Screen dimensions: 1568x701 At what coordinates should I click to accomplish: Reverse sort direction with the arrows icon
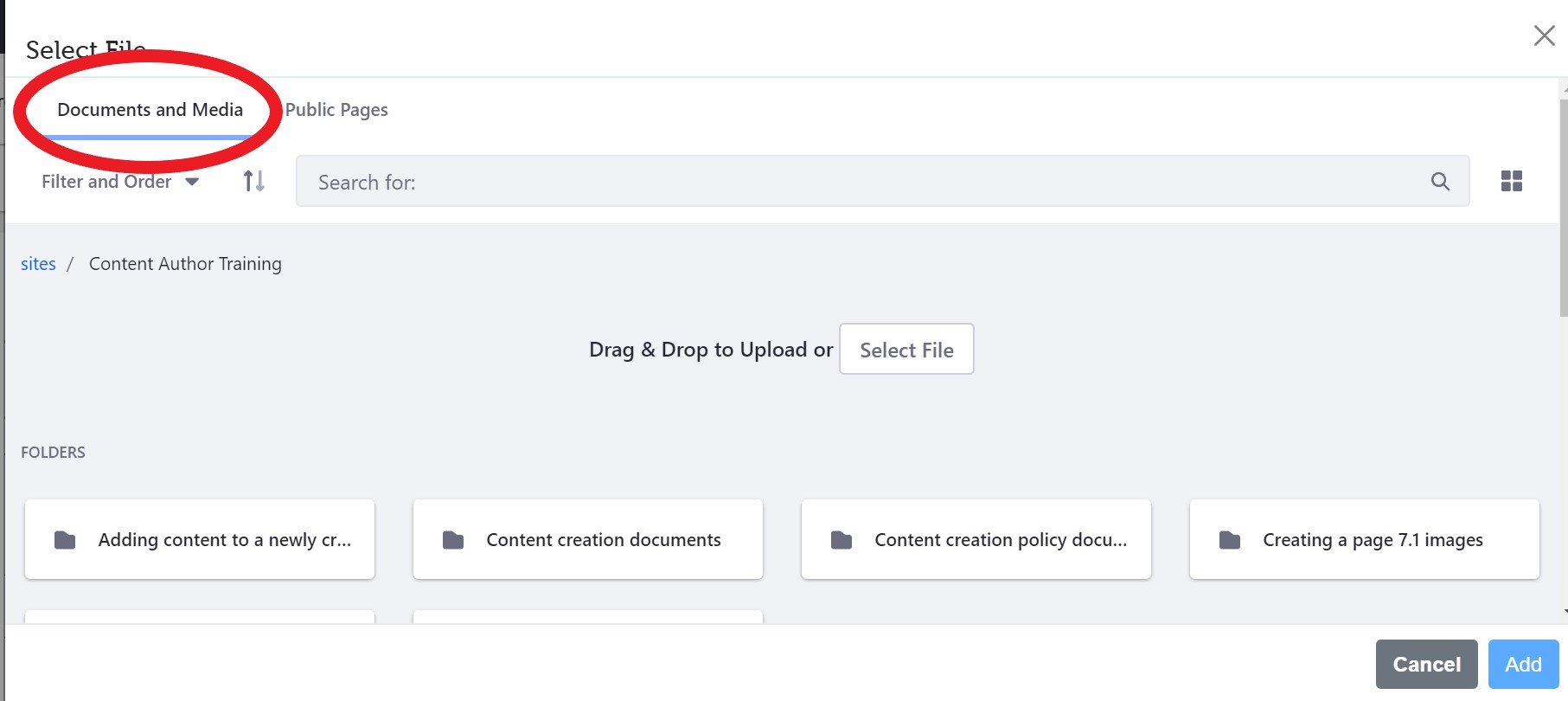(x=253, y=181)
